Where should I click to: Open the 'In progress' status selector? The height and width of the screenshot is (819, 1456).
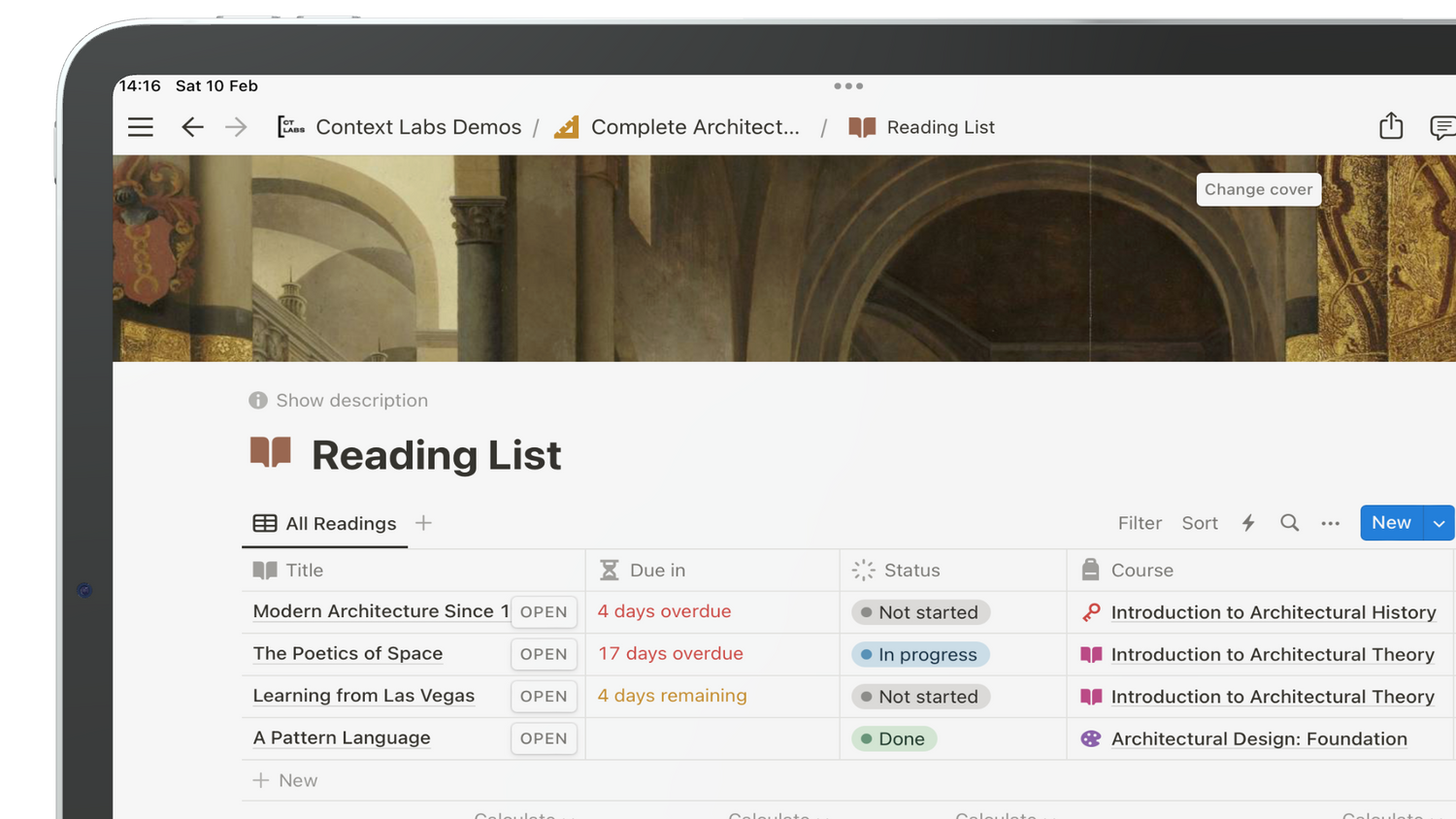pyautogui.click(x=920, y=655)
